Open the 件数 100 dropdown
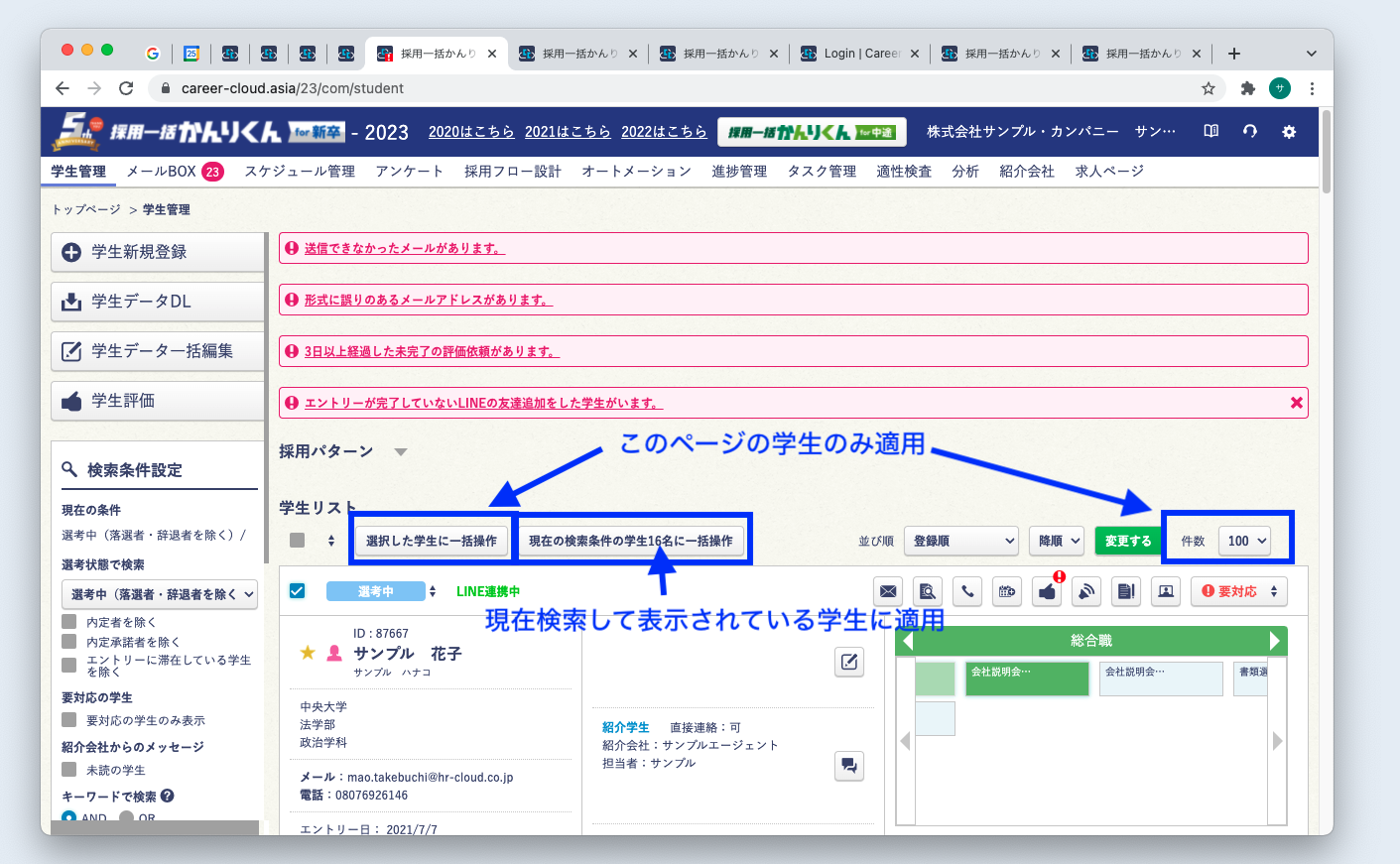The width and height of the screenshot is (1400, 864). tap(1246, 541)
